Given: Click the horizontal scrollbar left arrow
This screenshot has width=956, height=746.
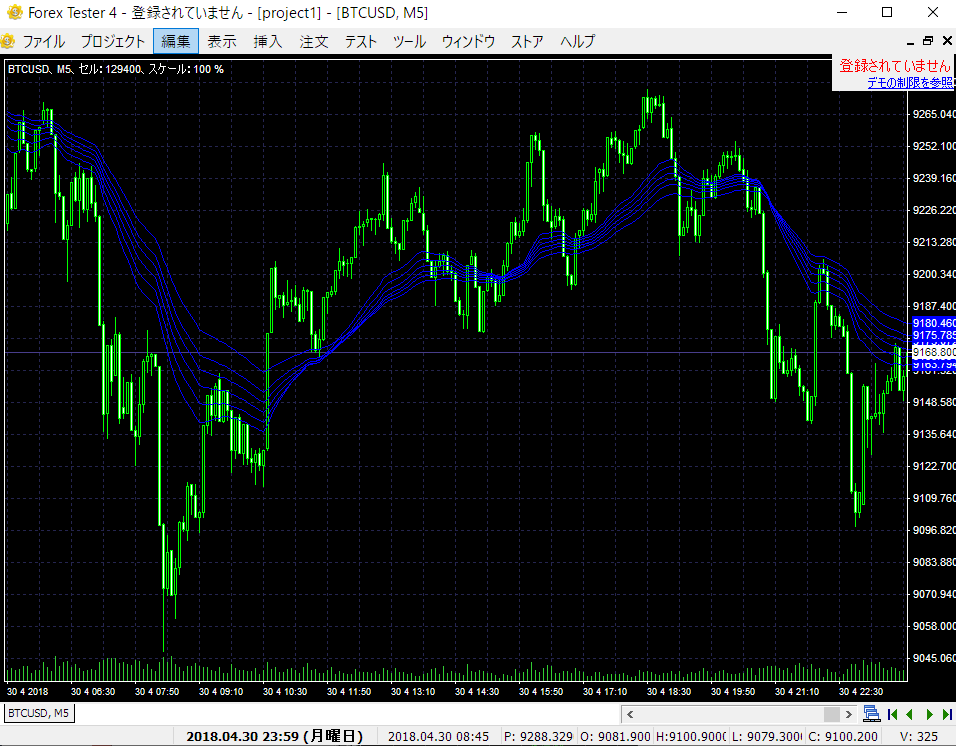Looking at the screenshot, I should (x=630, y=714).
